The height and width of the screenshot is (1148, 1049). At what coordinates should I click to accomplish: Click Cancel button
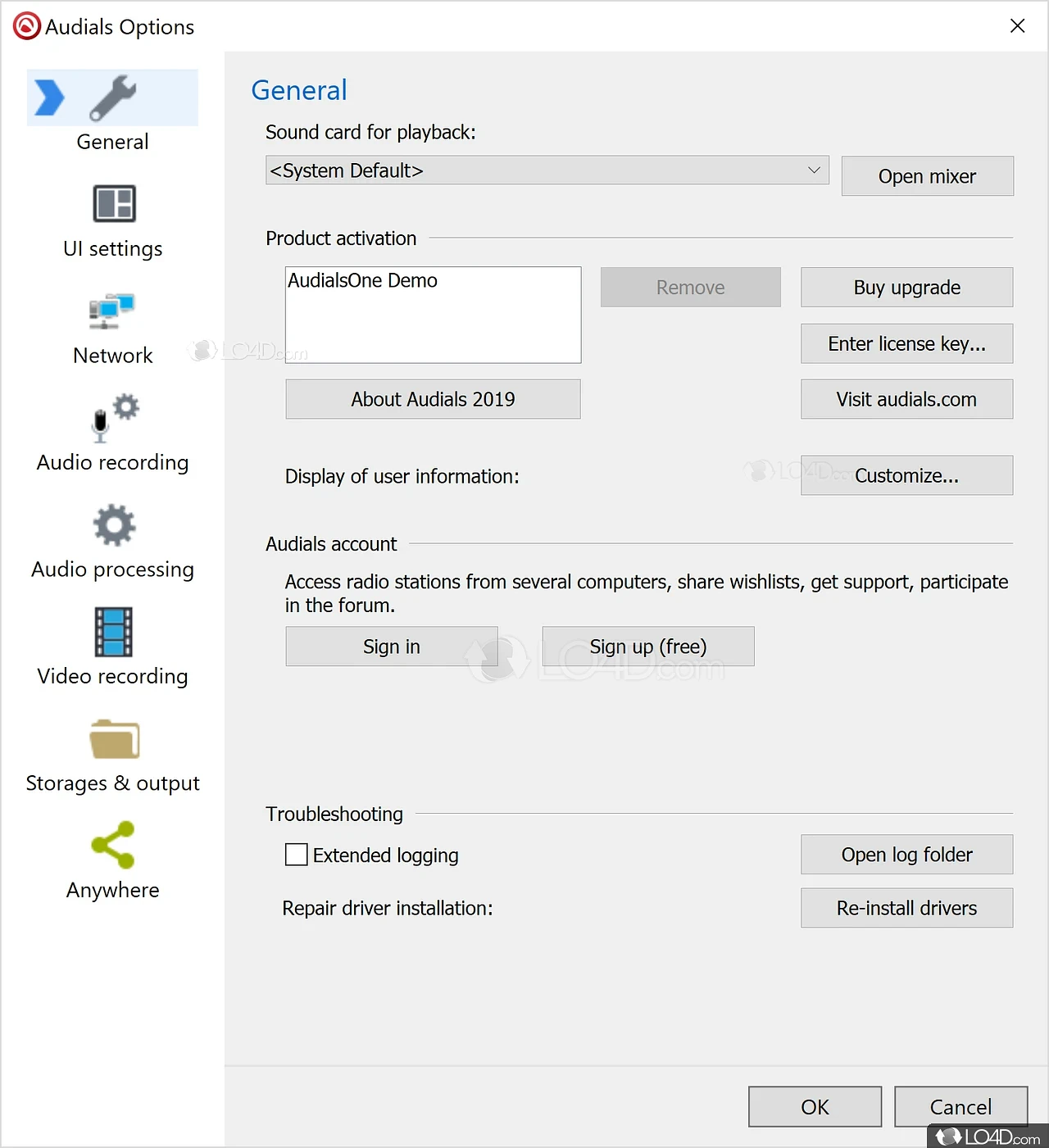[x=961, y=1107]
